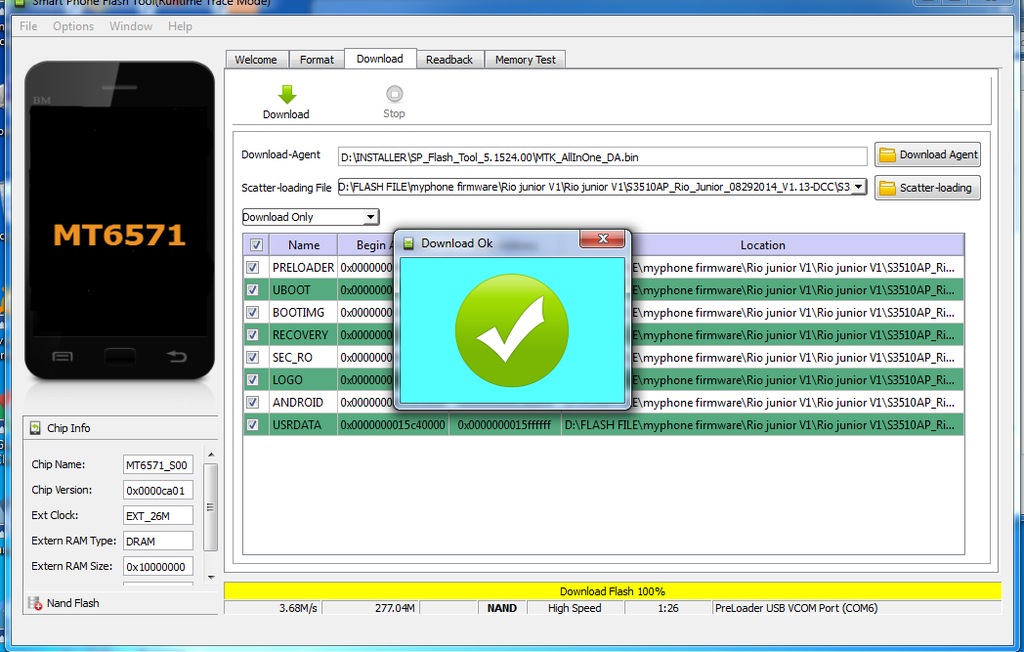Click the Chip Info scrollbar down arrow
Image resolution: width=1024 pixels, height=652 pixels.
[x=211, y=577]
